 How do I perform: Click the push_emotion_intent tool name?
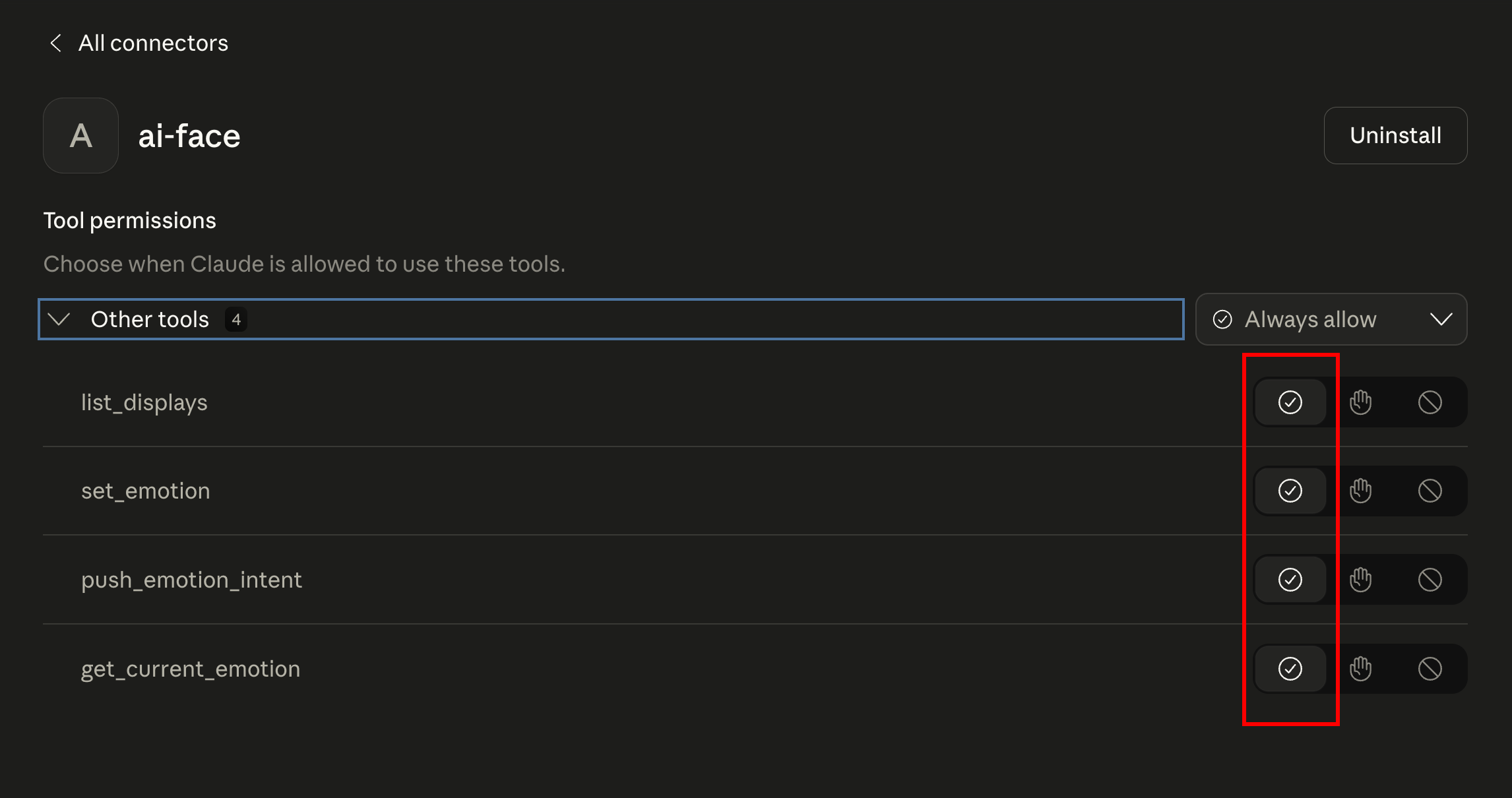coord(191,580)
